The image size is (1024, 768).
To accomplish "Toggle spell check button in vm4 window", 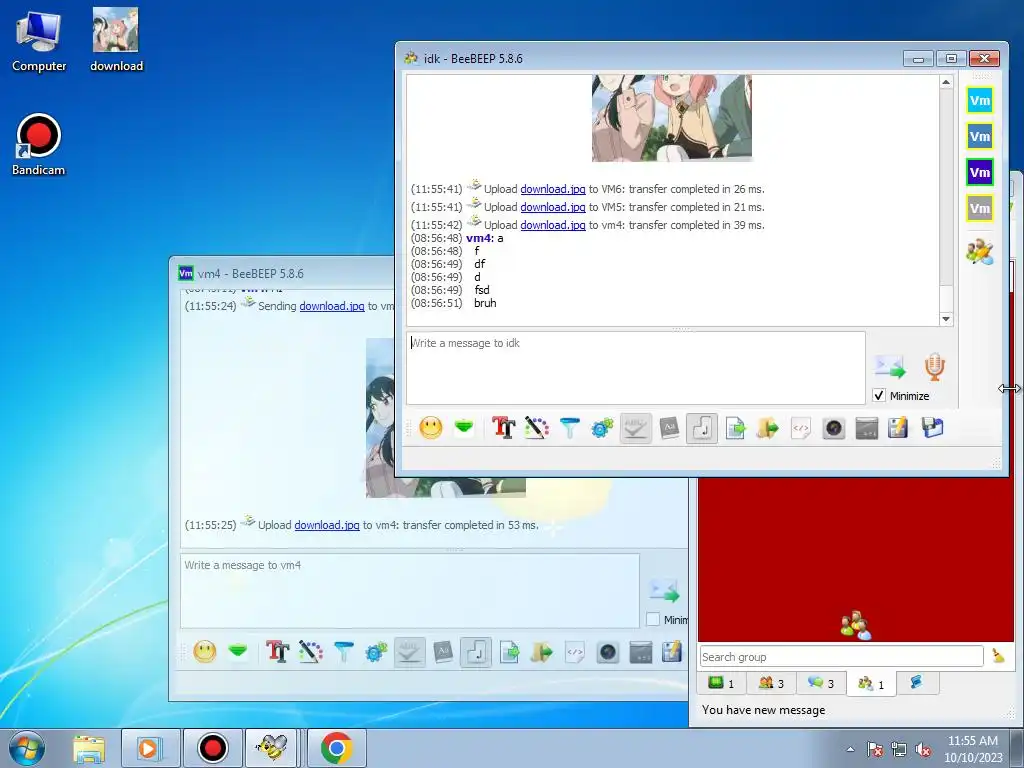I will (409, 652).
